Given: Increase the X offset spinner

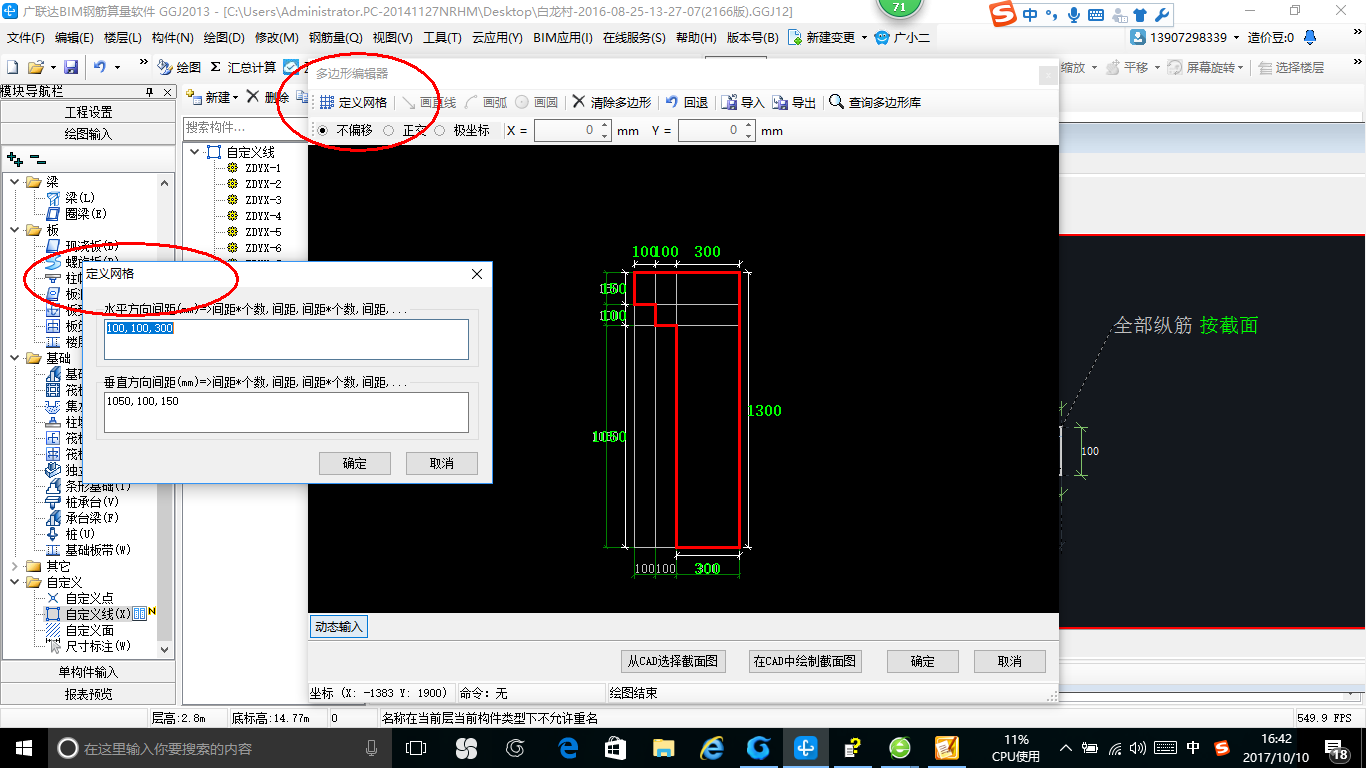Looking at the screenshot, I should 604,126.
